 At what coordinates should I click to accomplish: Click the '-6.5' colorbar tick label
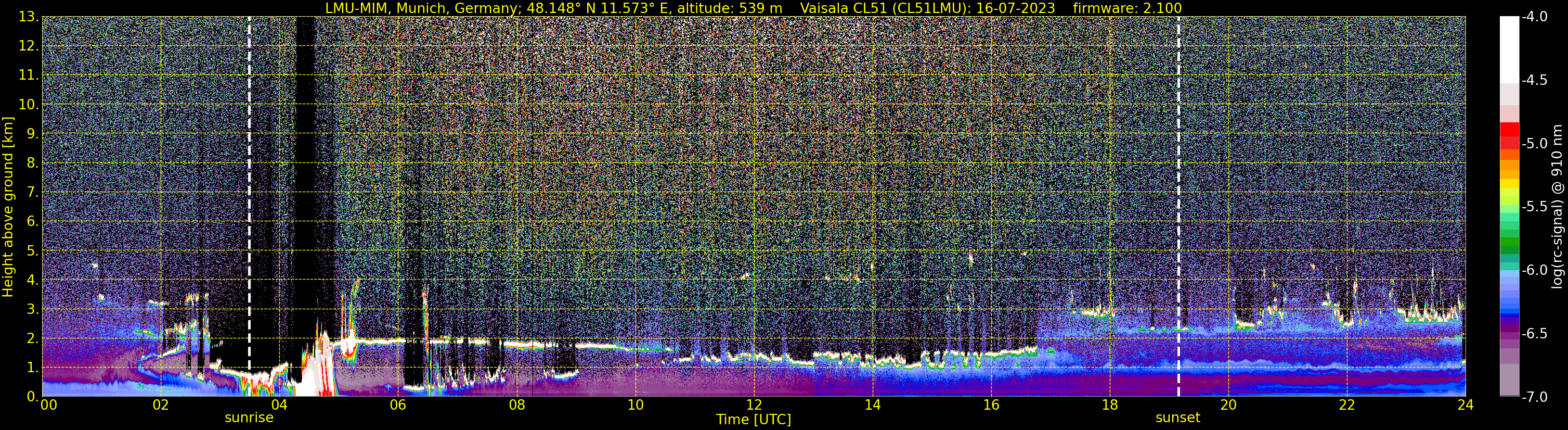point(1535,334)
